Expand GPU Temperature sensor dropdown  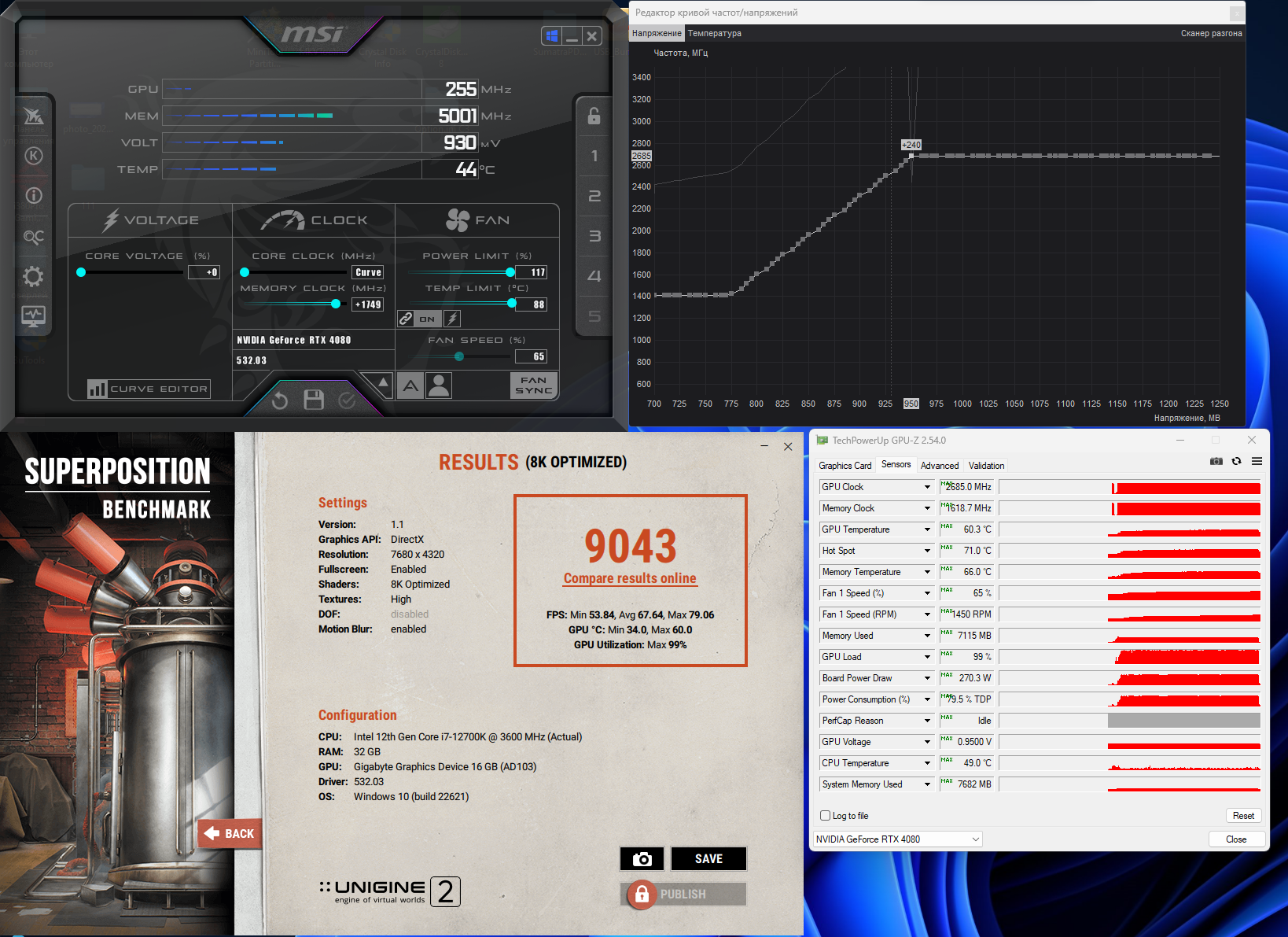pyautogui.click(x=927, y=529)
